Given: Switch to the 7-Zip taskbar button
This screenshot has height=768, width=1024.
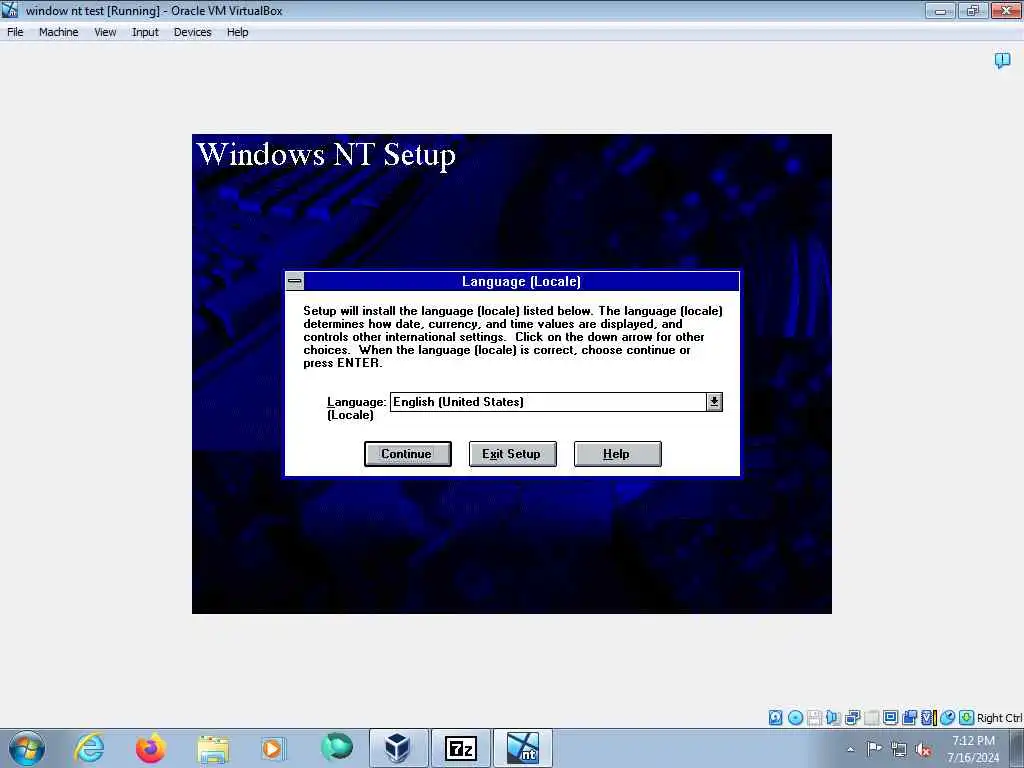Looking at the screenshot, I should [460, 748].
